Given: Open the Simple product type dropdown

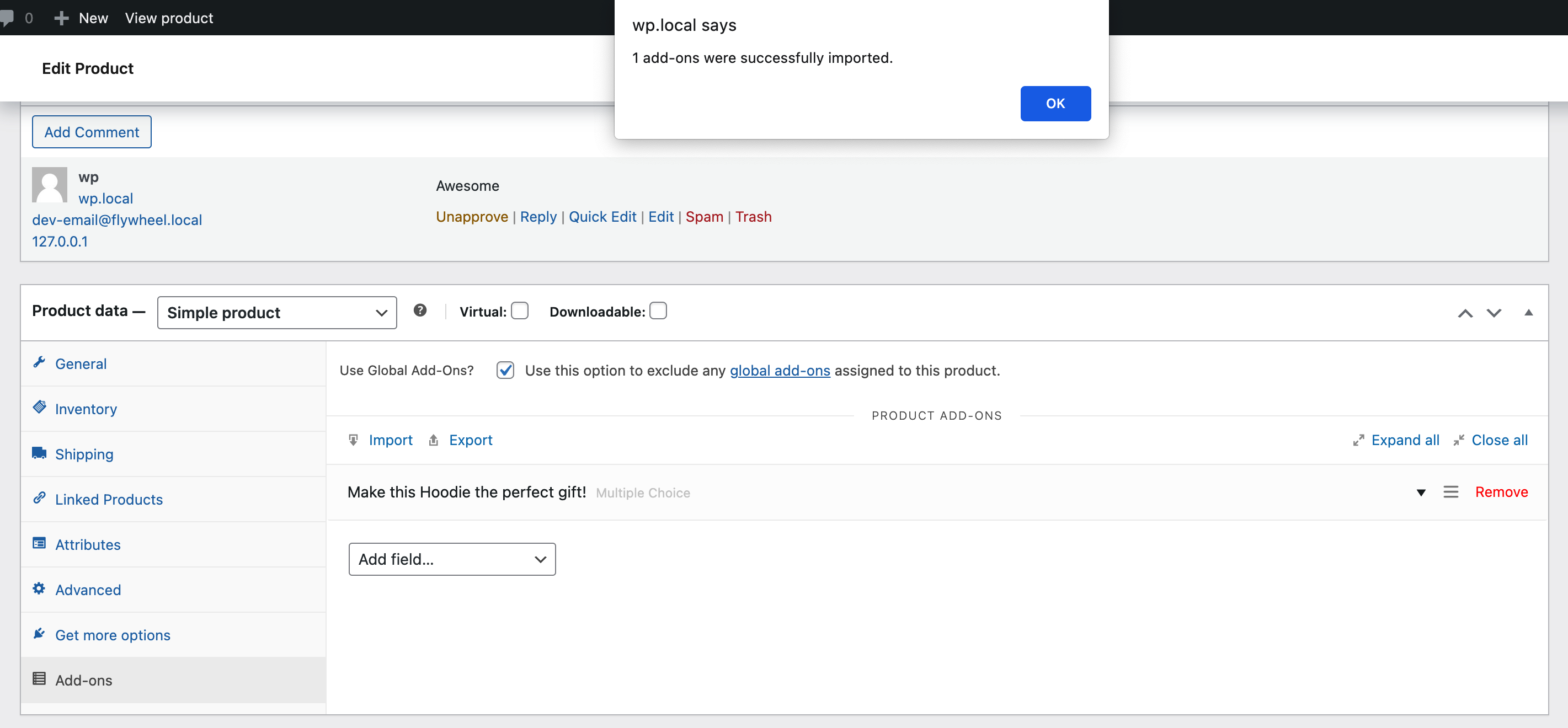Looking at the screenshot, I should pos(277,313).
